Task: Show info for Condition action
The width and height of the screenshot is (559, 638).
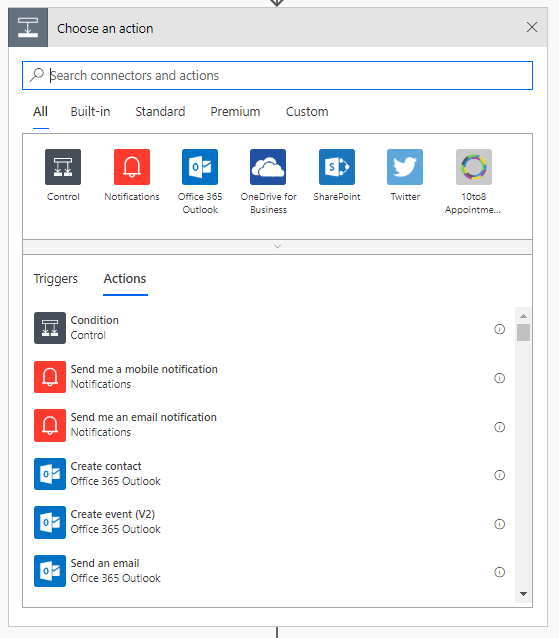Action: [x=500, y=329]
